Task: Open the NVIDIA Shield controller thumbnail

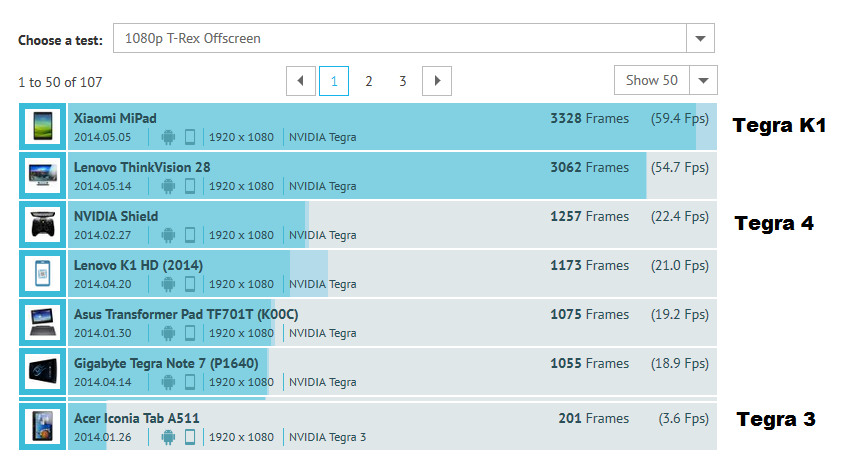Action: pyautogui.click(x=43, y=224)
